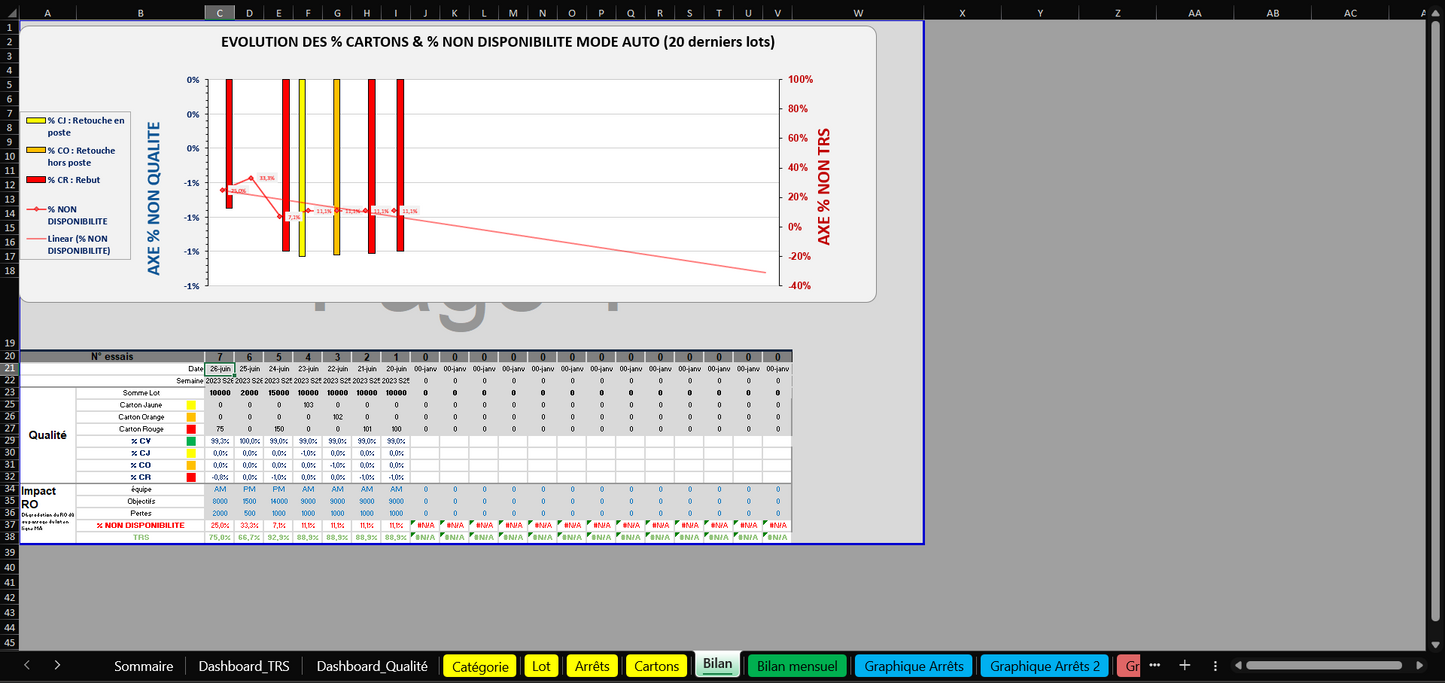Select yellow % CJ legend entry
Screen dimensions: 1445x683
pyautogui.click(x=76, y=126)
